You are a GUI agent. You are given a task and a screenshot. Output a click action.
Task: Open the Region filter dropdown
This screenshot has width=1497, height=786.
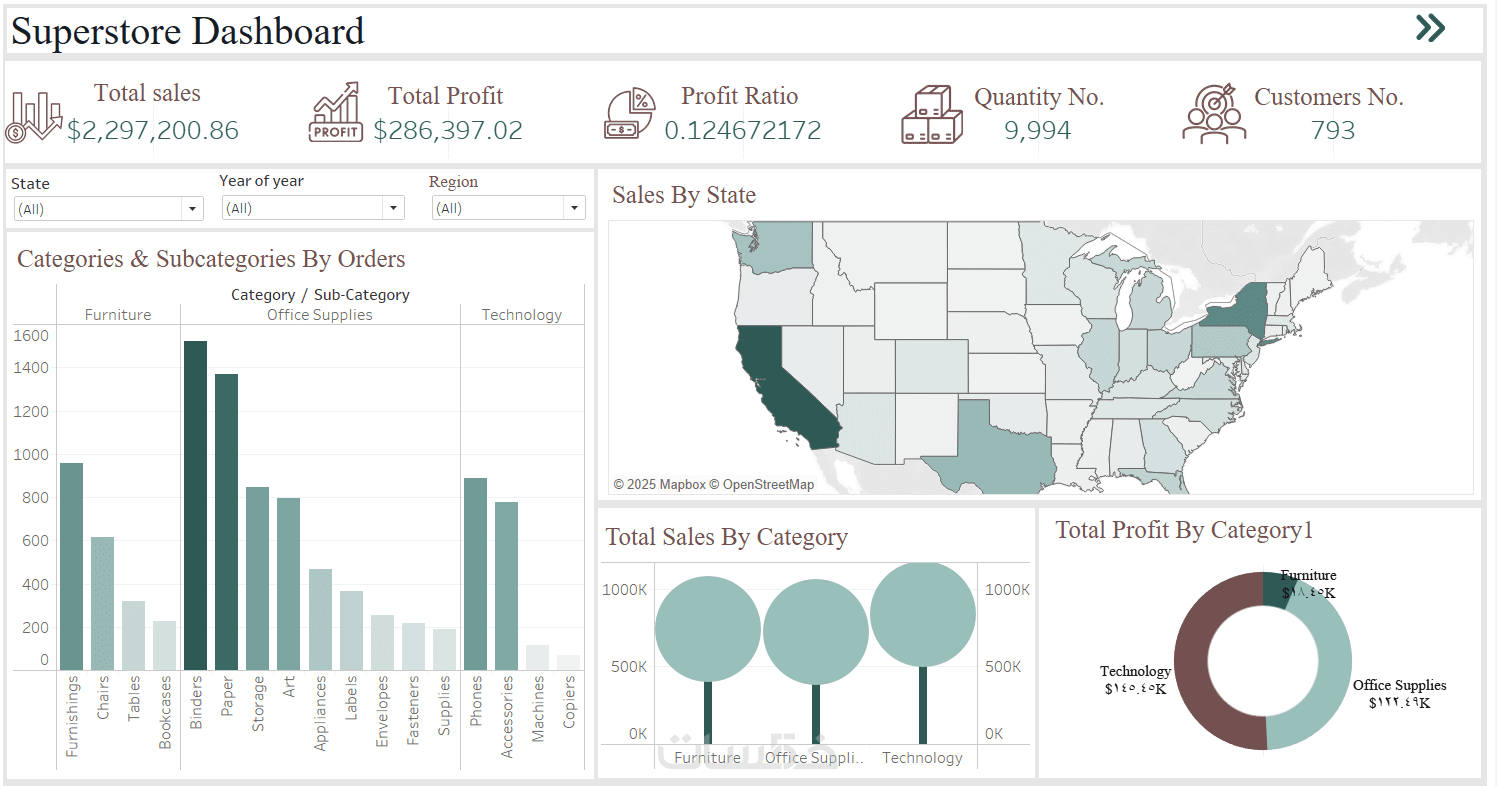(x=508, y=208)
